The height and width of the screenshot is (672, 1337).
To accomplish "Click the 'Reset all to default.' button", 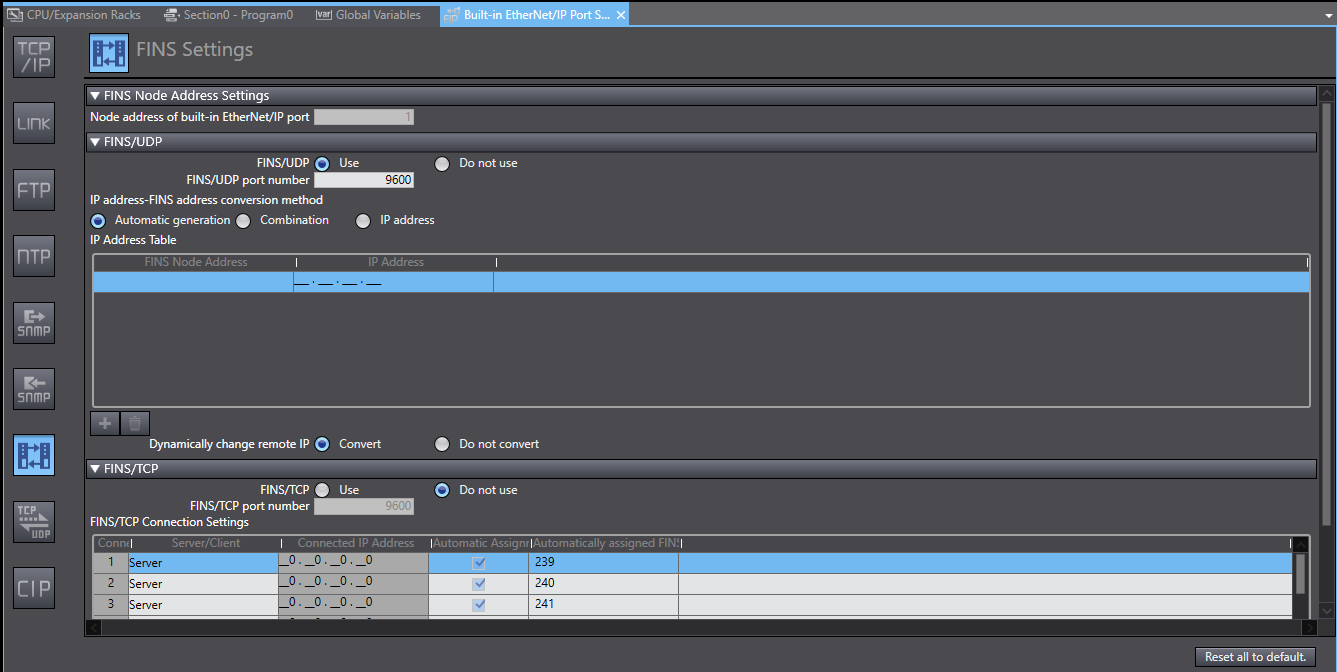I will (x=1255, y=657).
